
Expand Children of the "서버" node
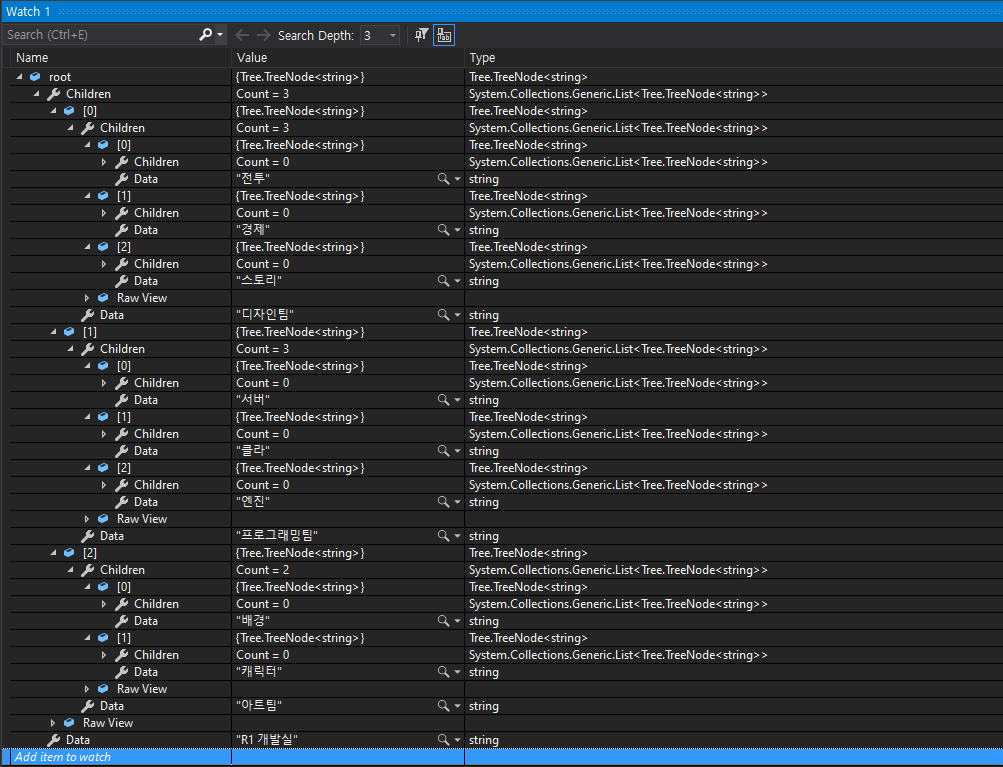tap(104, 383)
